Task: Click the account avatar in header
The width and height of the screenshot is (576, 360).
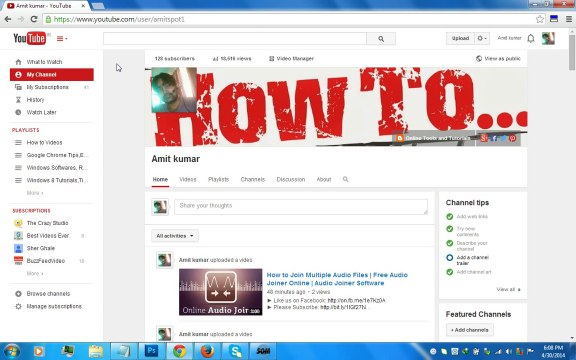Action: (548, 38)
